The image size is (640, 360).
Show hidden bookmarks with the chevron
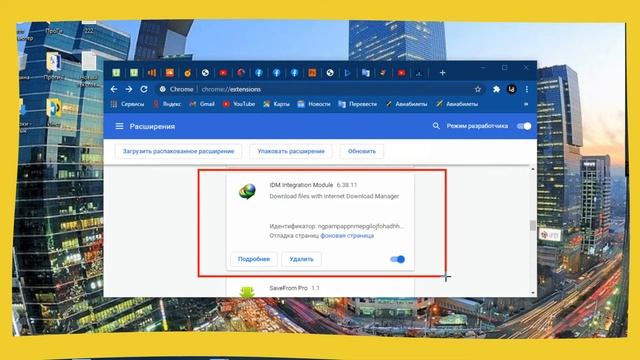[x=526, y=104]
